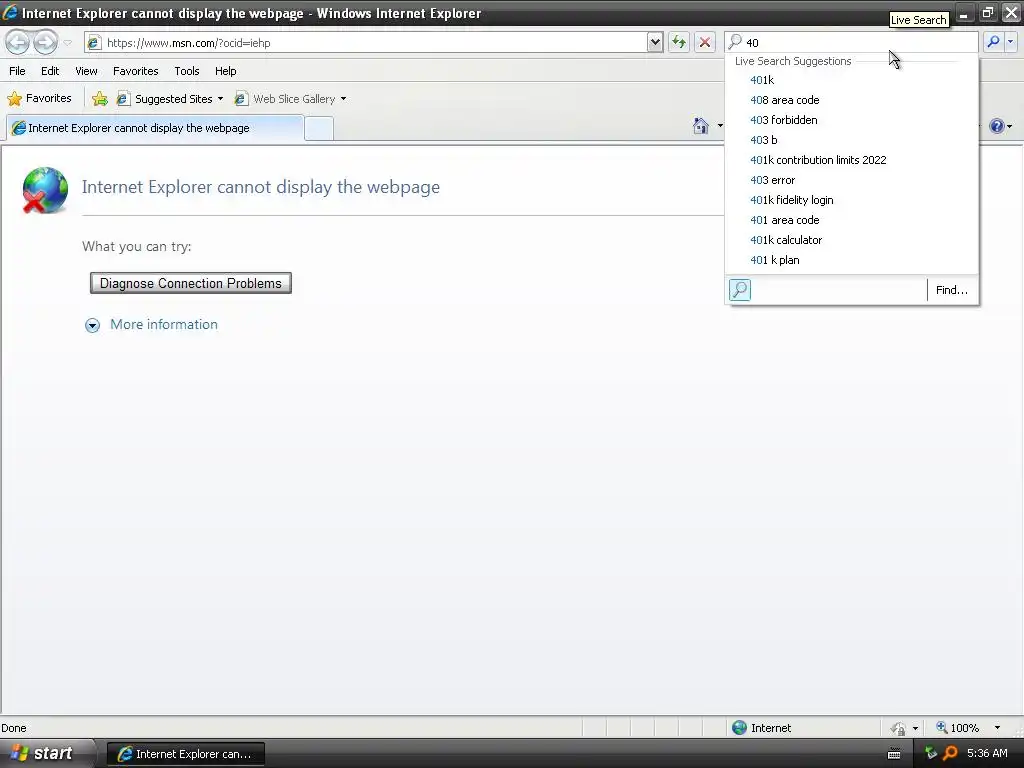Click the Find... button in search dropdown
This screenshot has height=768, width=1024.
pos(952,290)
